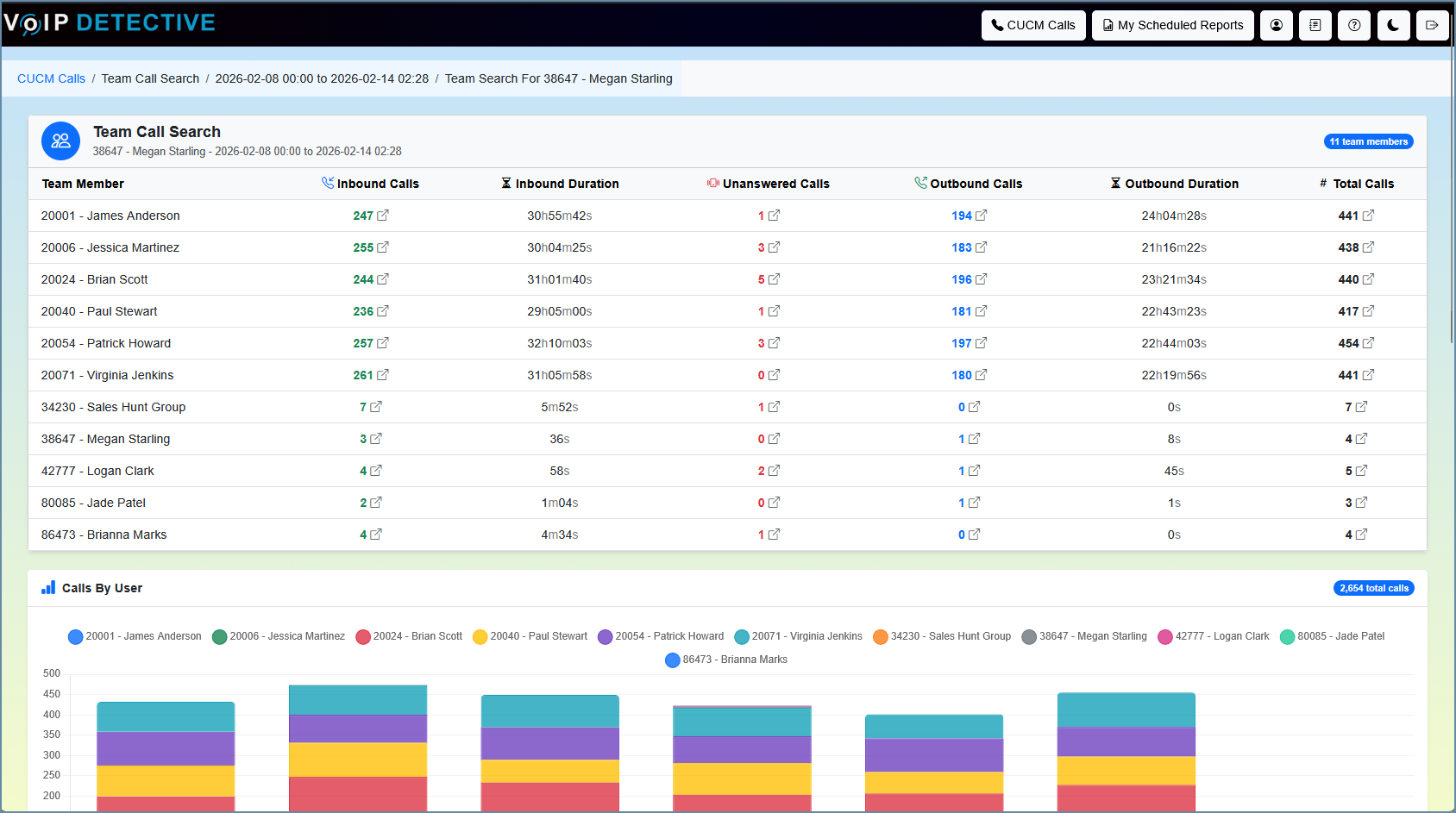Open Virginia Jenkins unanswered calls link icon
Screen dimensions: 1456x813
point(774,375)
